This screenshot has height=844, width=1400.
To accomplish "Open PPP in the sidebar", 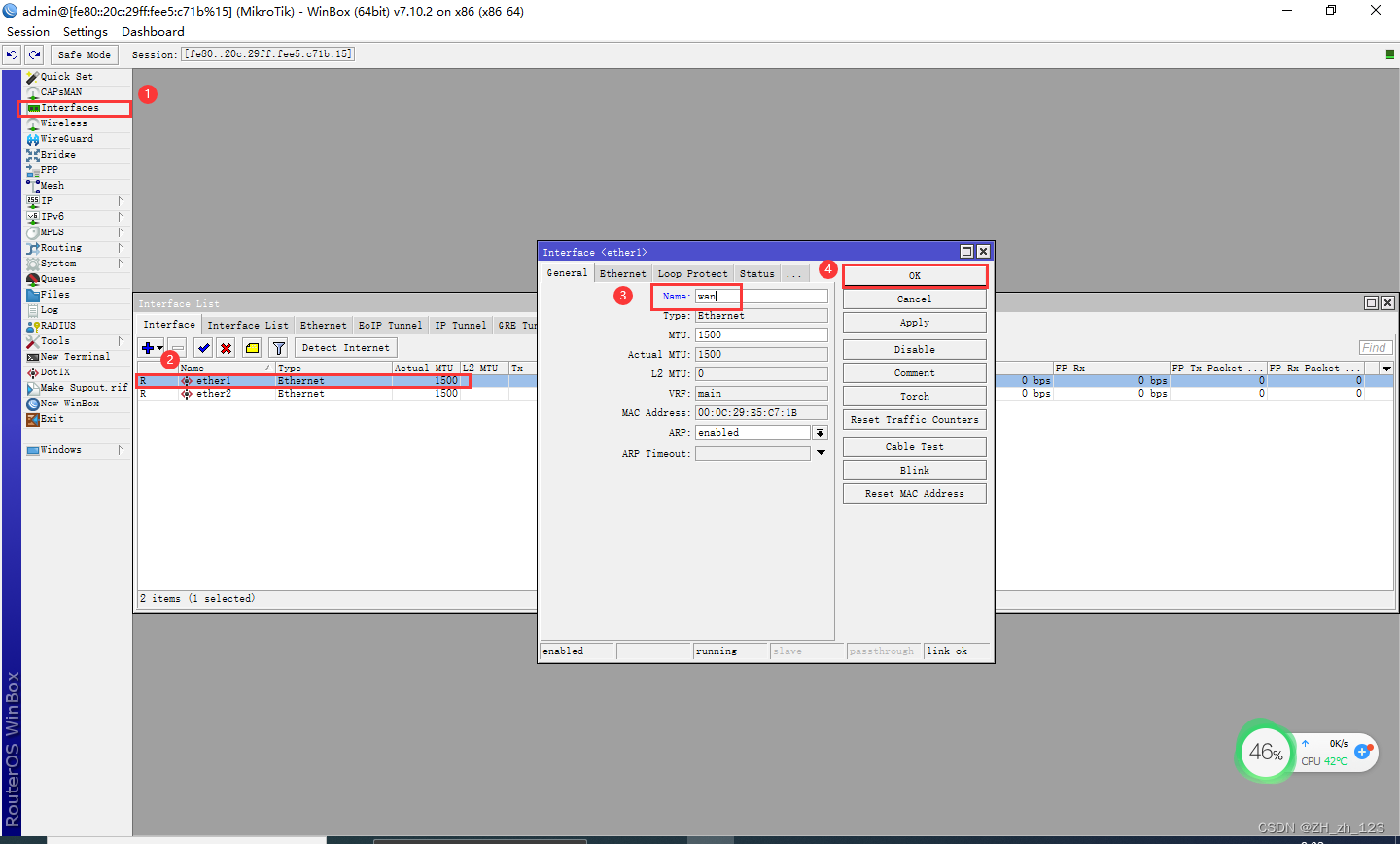I will coord(49,170).
